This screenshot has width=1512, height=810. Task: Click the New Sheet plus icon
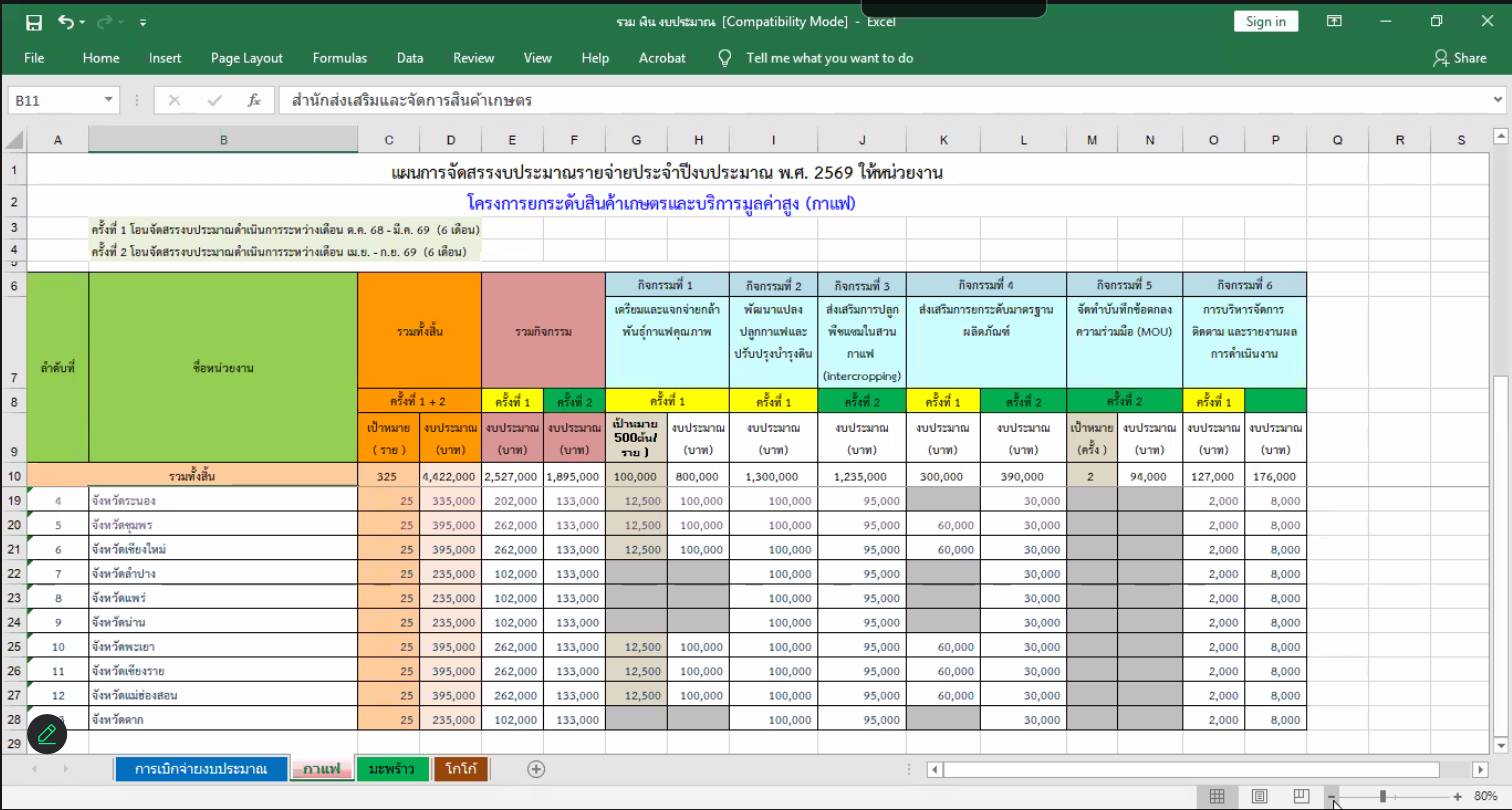click(536, 769)
